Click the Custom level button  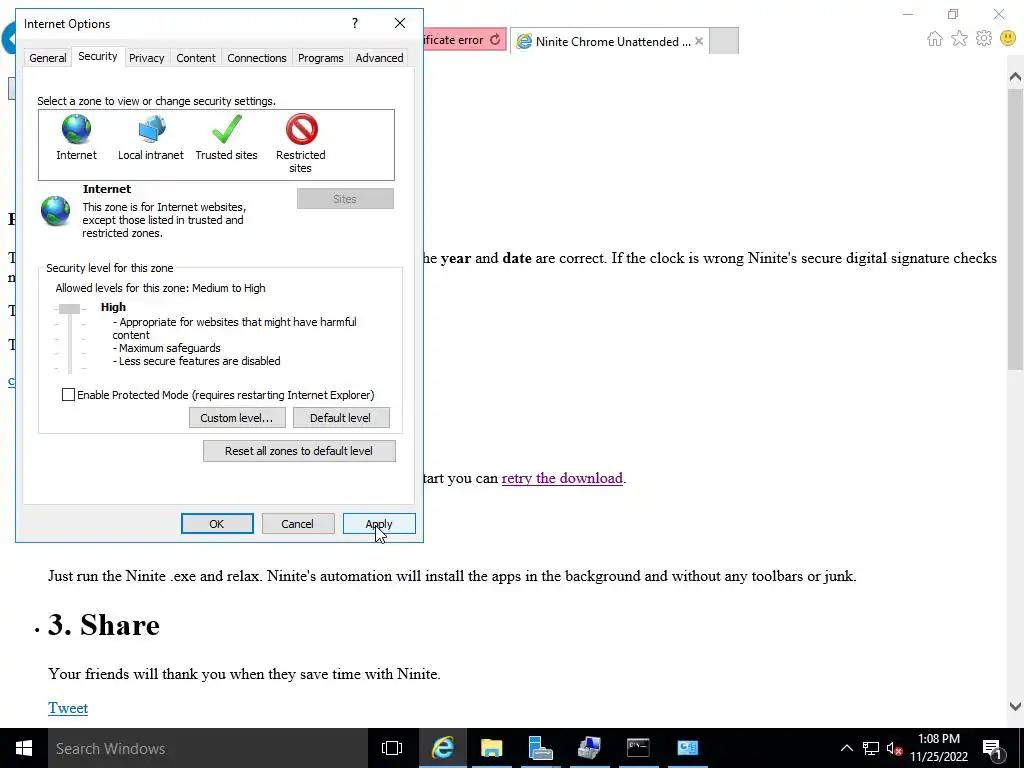pos(237,418)
